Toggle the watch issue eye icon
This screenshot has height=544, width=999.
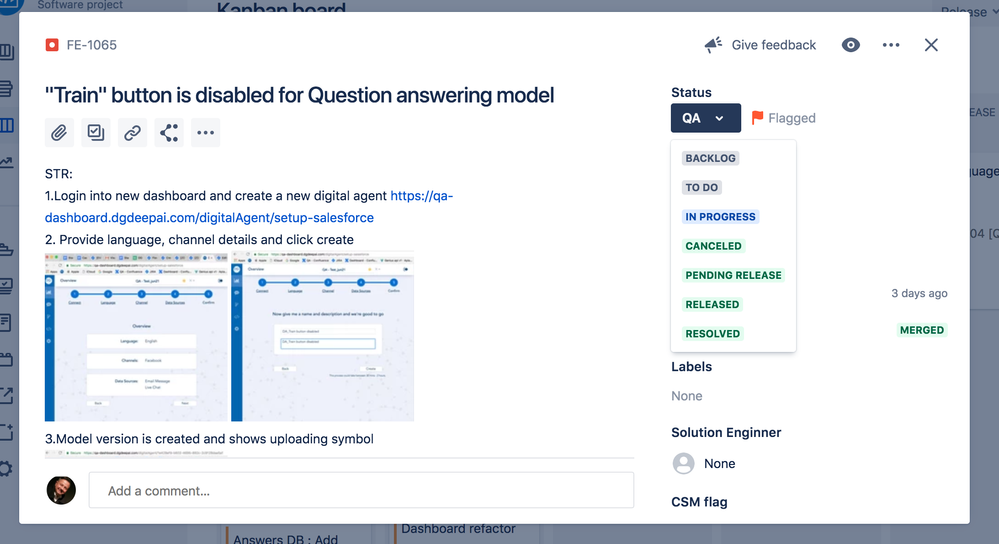(x=851, y=45)
